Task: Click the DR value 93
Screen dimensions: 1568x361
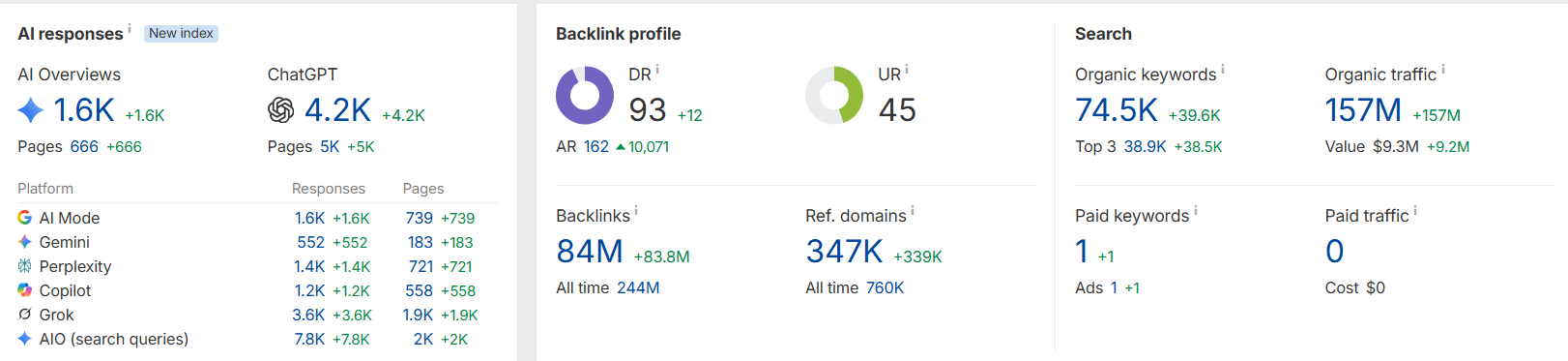Action: pyautogui.click(x=648, y=110)
